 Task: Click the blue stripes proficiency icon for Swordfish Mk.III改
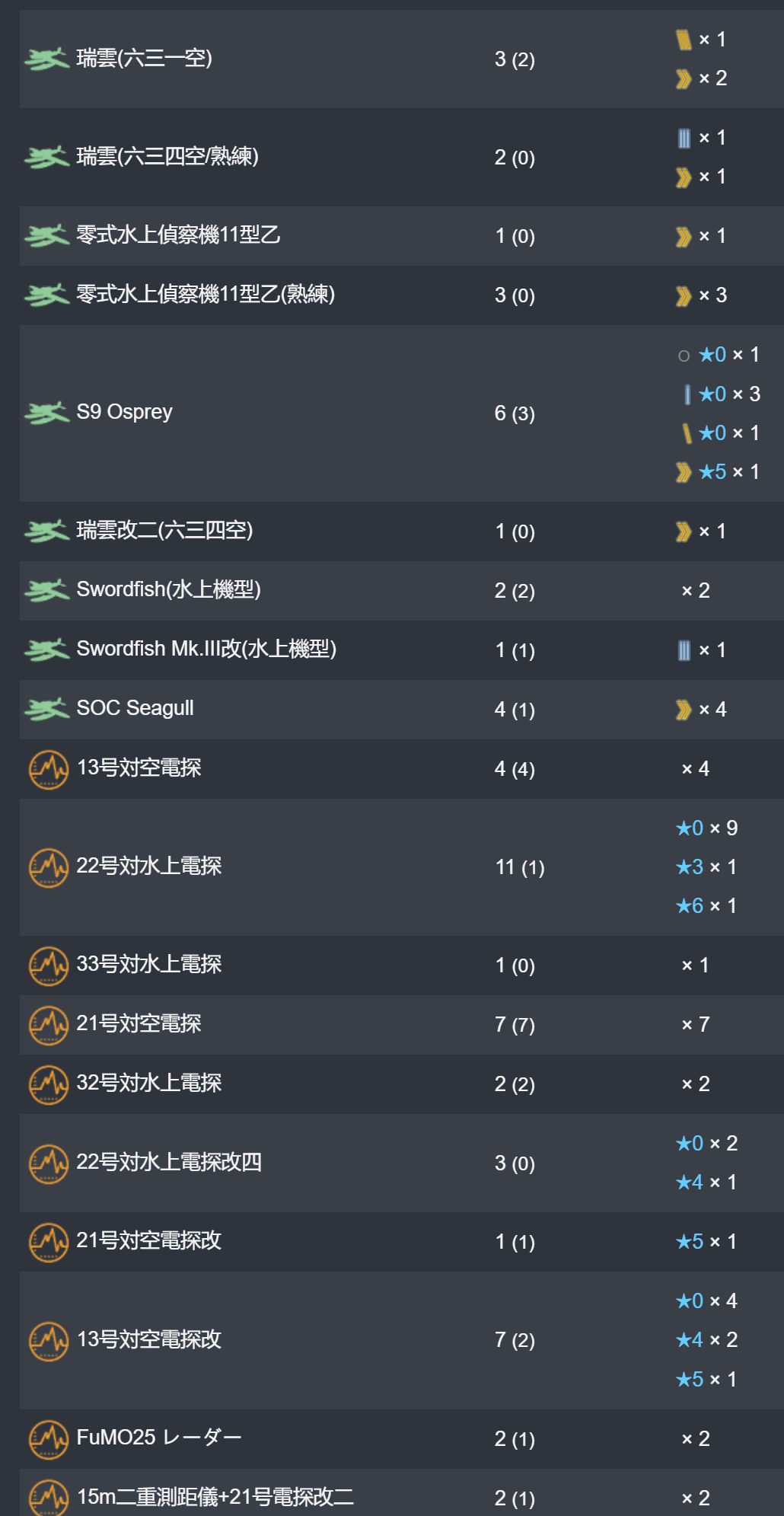click(684, 650)
